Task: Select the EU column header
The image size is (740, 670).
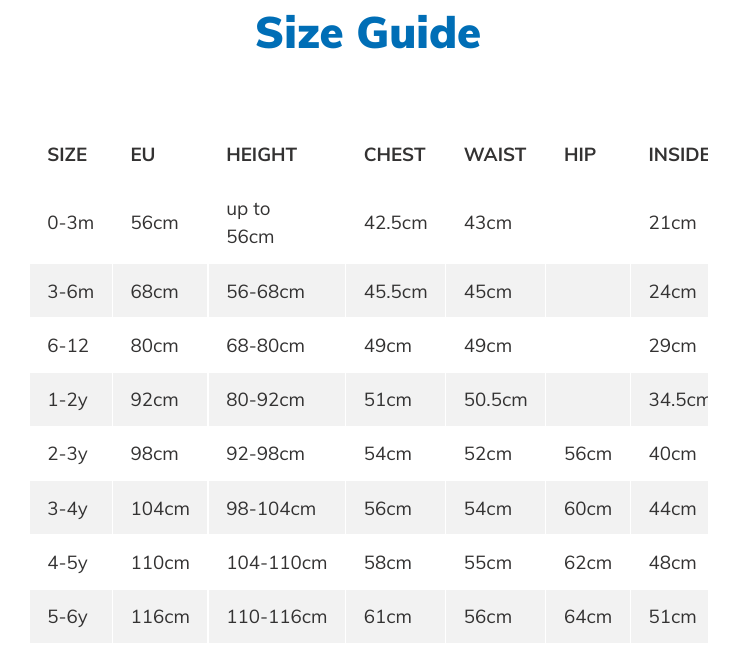Action: point(143,155)
